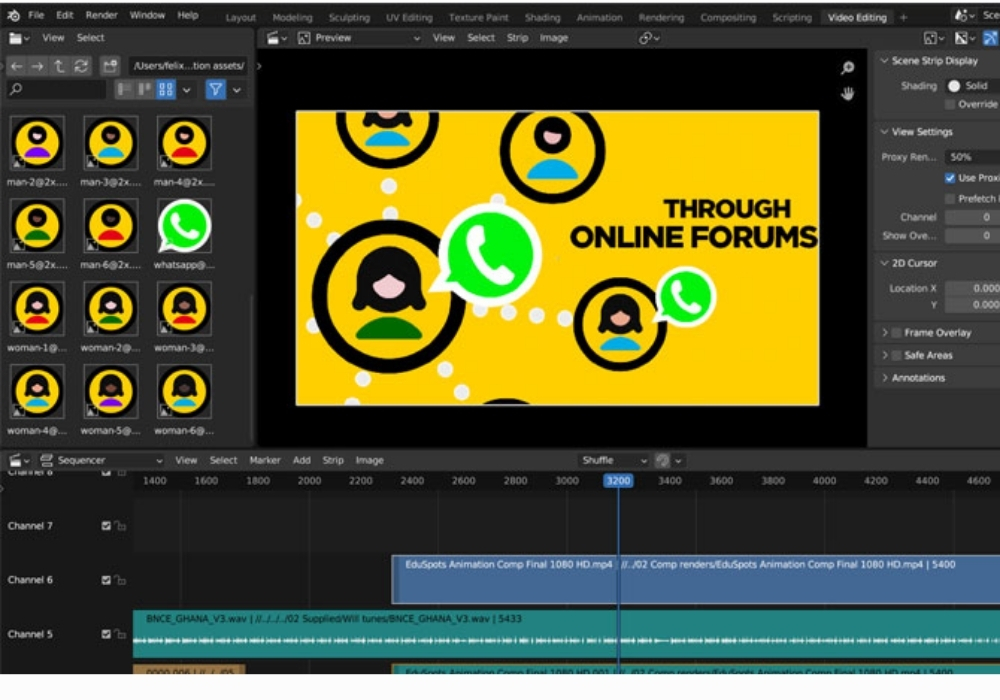1000x700 pixels.
Task: Enable Prefetch checkbox
Action: [x=950, y=199]
